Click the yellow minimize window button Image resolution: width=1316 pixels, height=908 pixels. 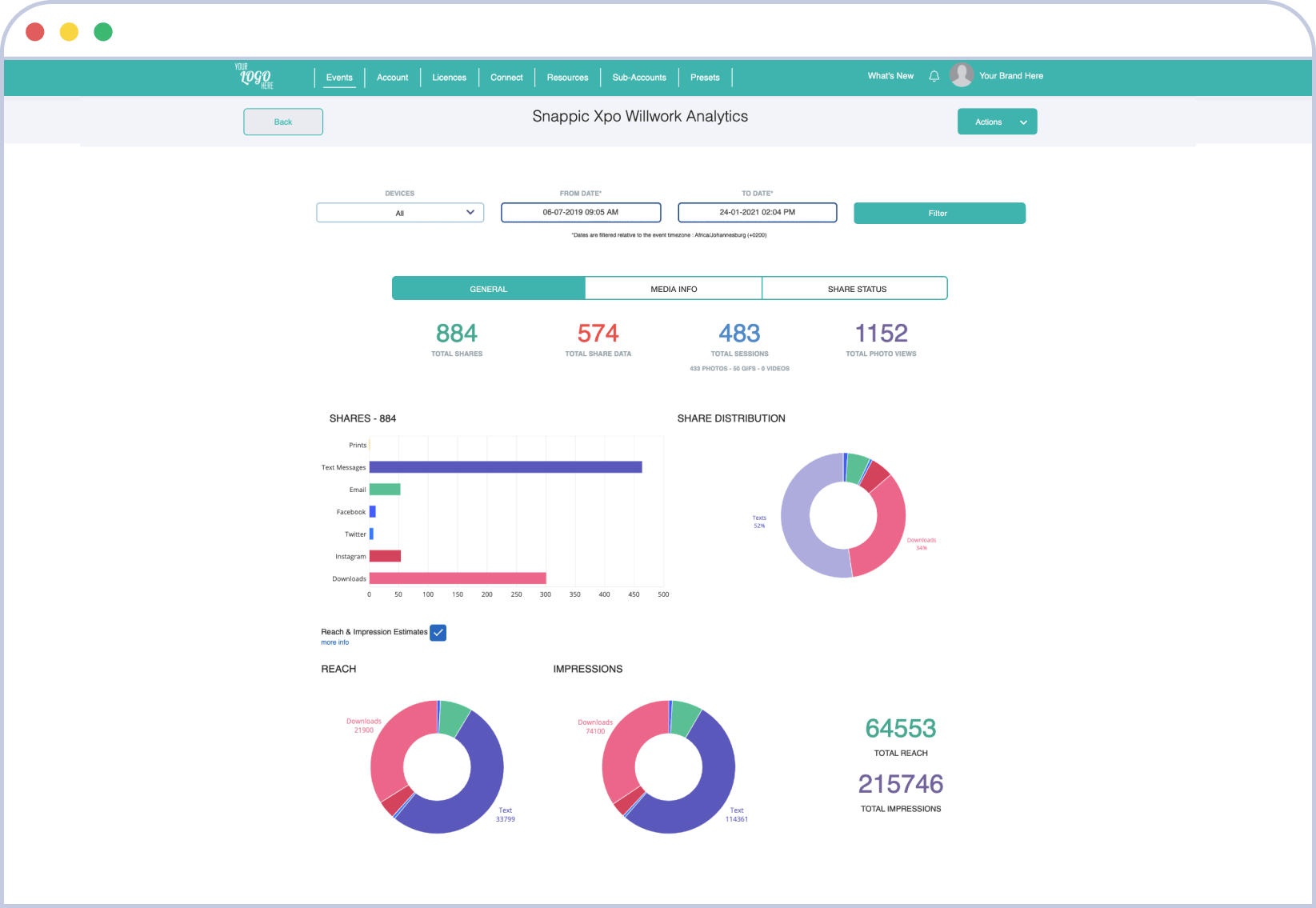tap(70, 32)
